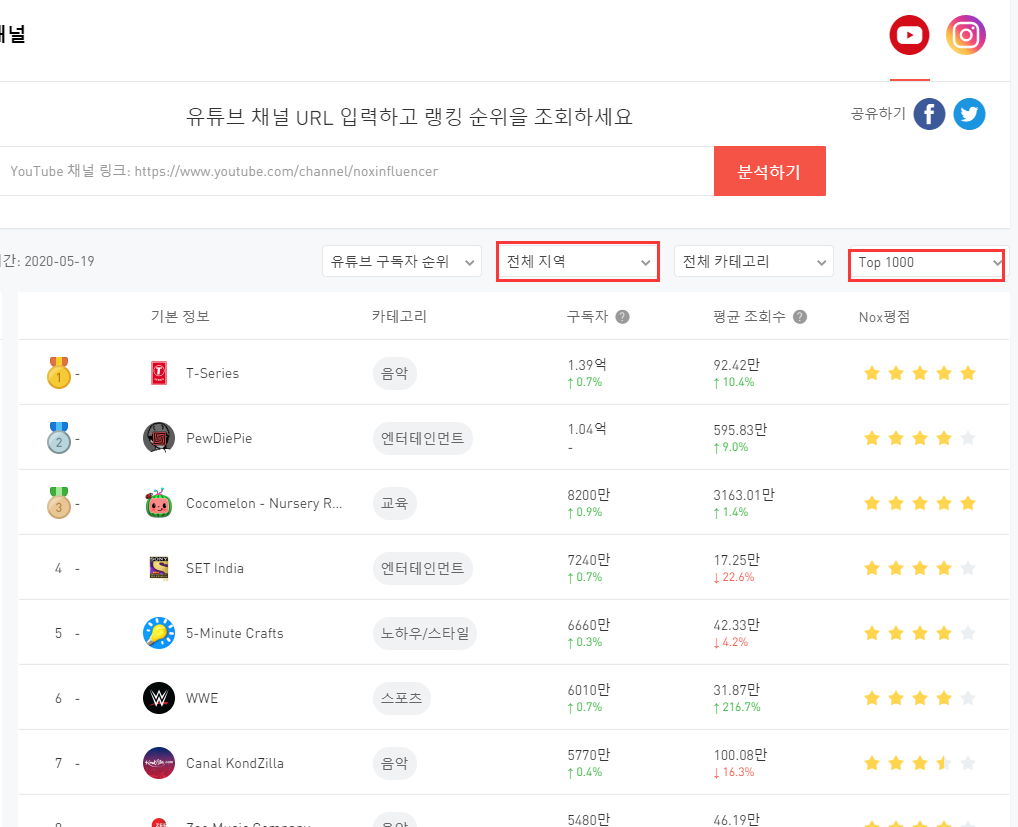This screenshot has height=827, width=1018.
Task: Click the 216.7% increase in WWE row
Action: click(x=737, y=707)
